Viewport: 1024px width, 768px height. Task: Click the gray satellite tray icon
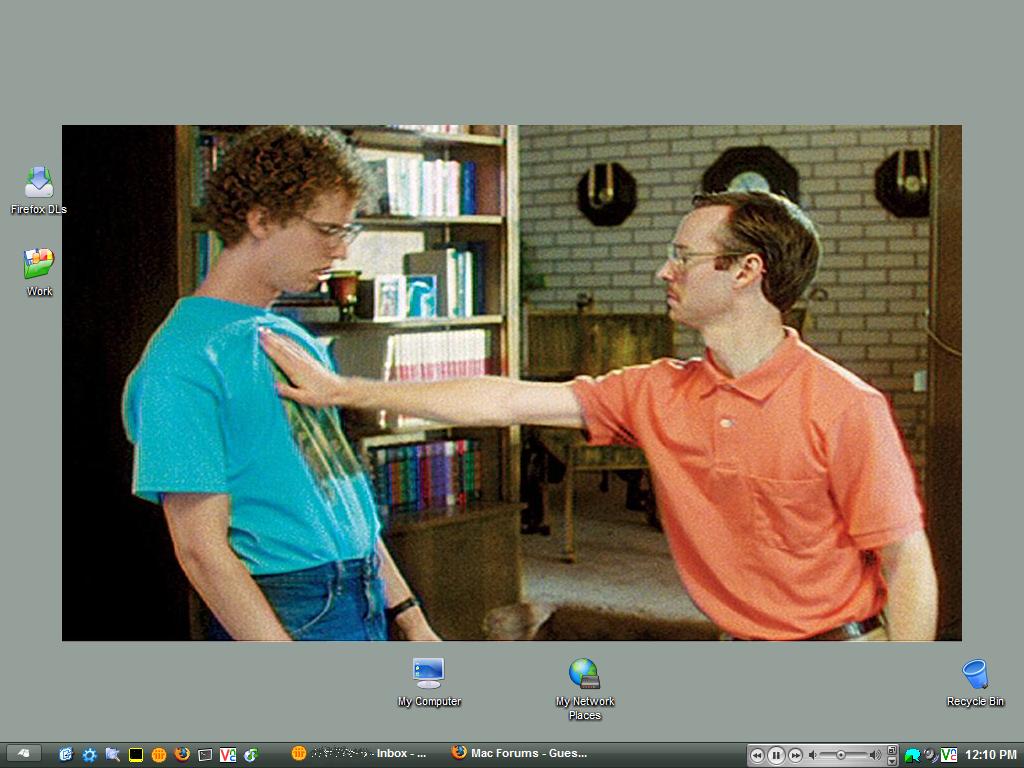931,755
